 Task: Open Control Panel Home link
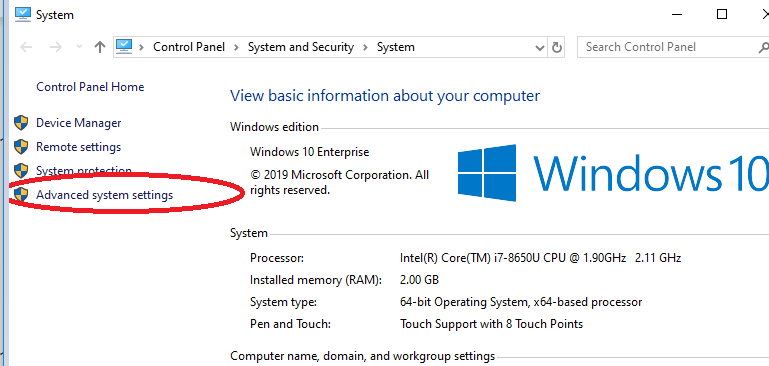(x=90, y=87)
